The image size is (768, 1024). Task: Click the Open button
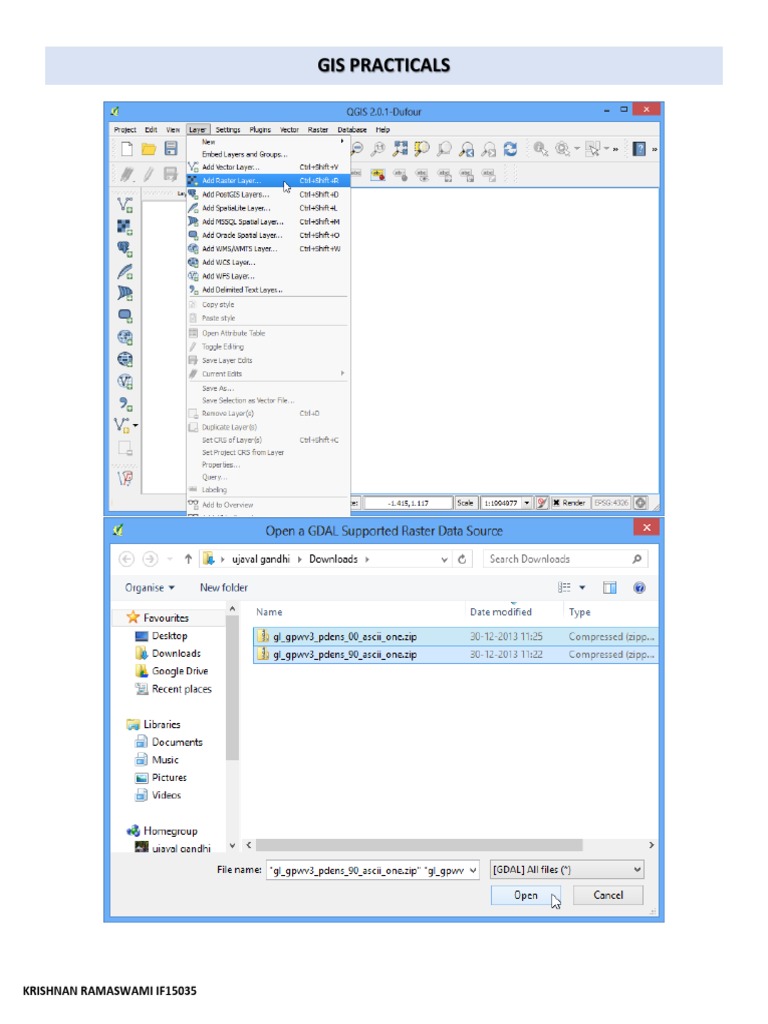526,895
